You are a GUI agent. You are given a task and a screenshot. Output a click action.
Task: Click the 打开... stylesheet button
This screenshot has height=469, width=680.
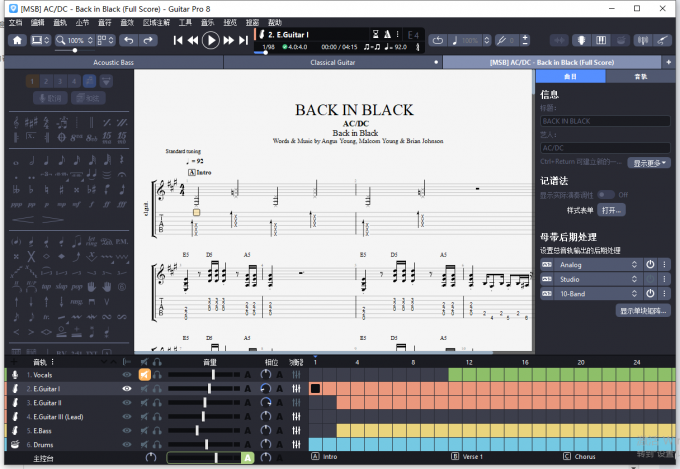coord(611,211)
